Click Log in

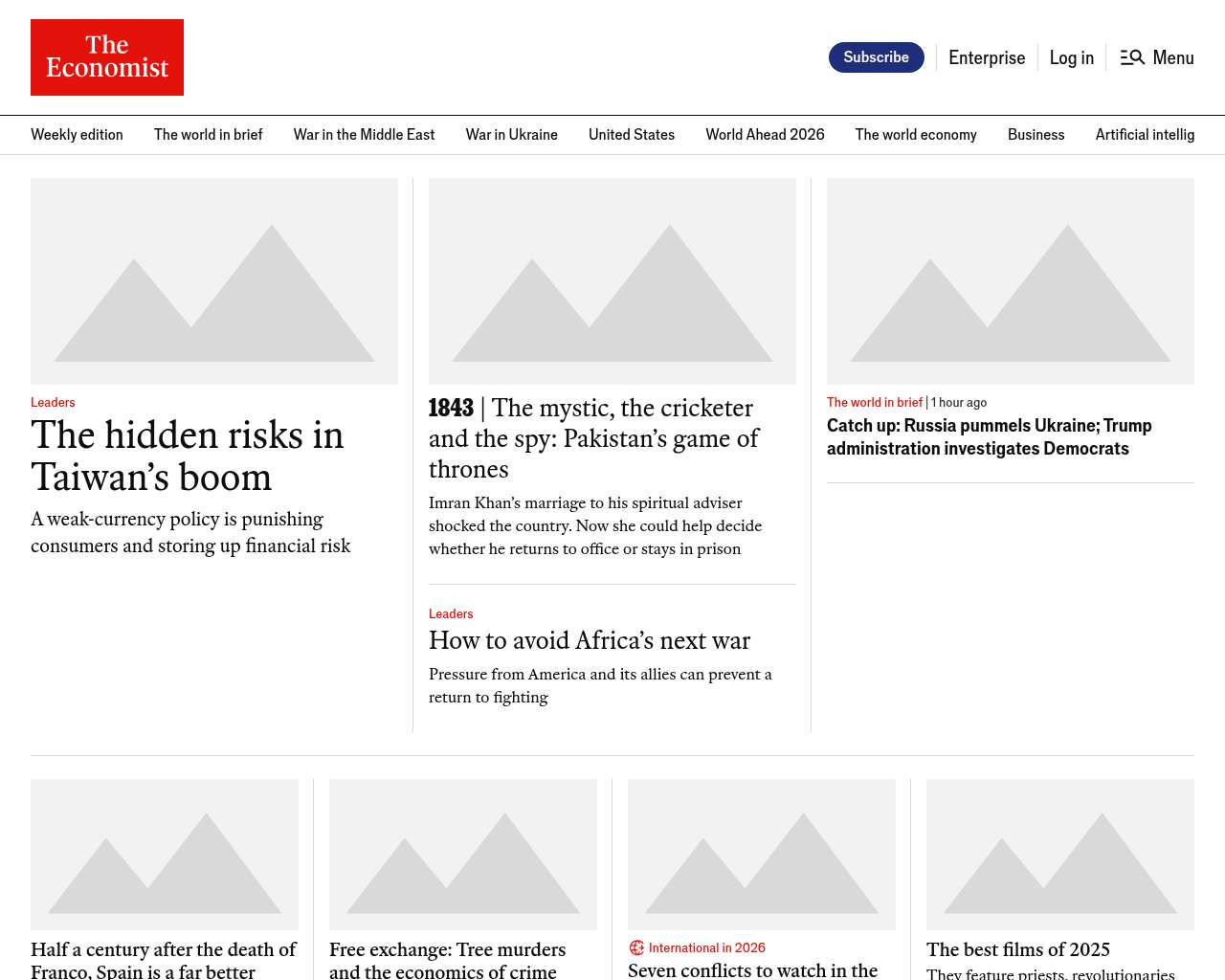[x=1071, y=57]
